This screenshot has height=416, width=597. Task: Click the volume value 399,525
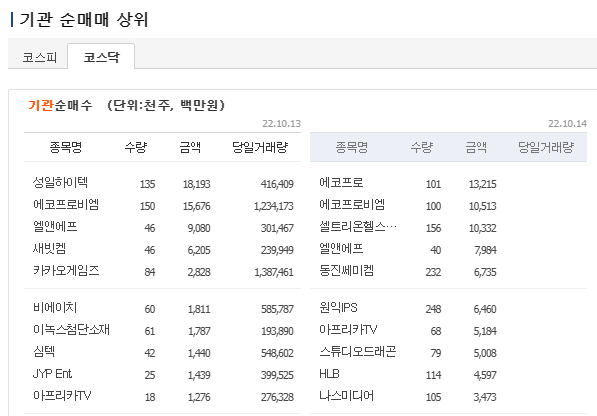(277, 375)
